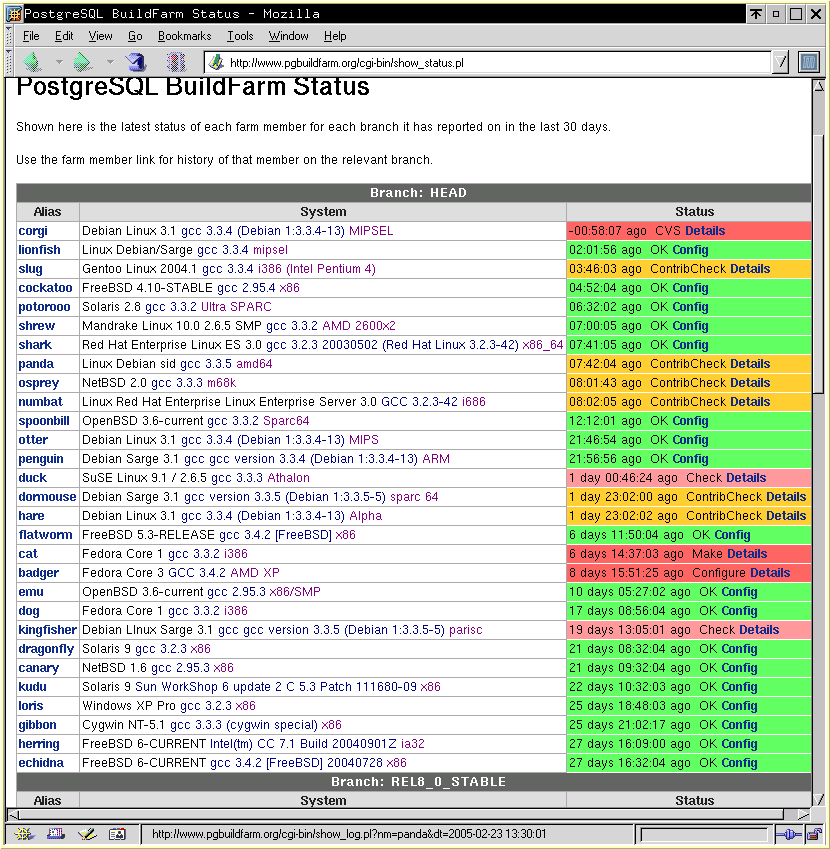
Task: Click status bar URL text show_log.pl
Action: click(349, 834)
